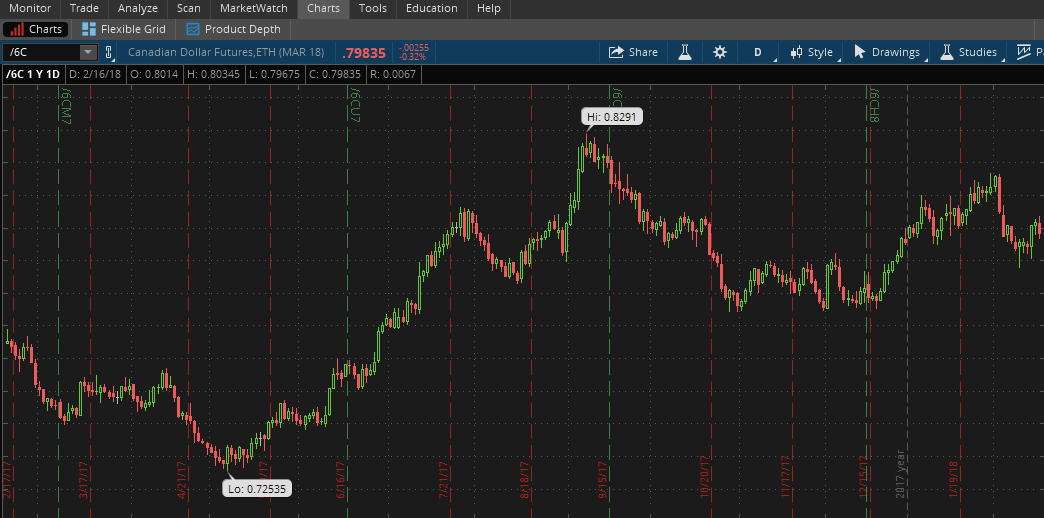Screen dimensions: 1044x518
Task: Click the 2017 year marker label
Action: (901, 475)
